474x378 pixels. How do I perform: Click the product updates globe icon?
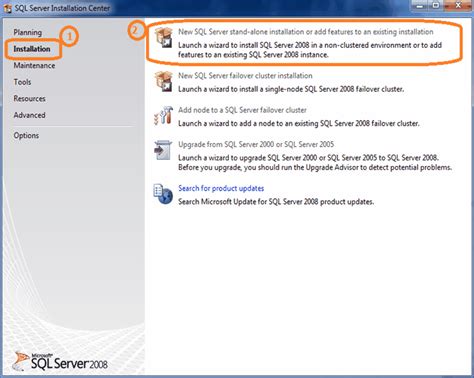163,194
